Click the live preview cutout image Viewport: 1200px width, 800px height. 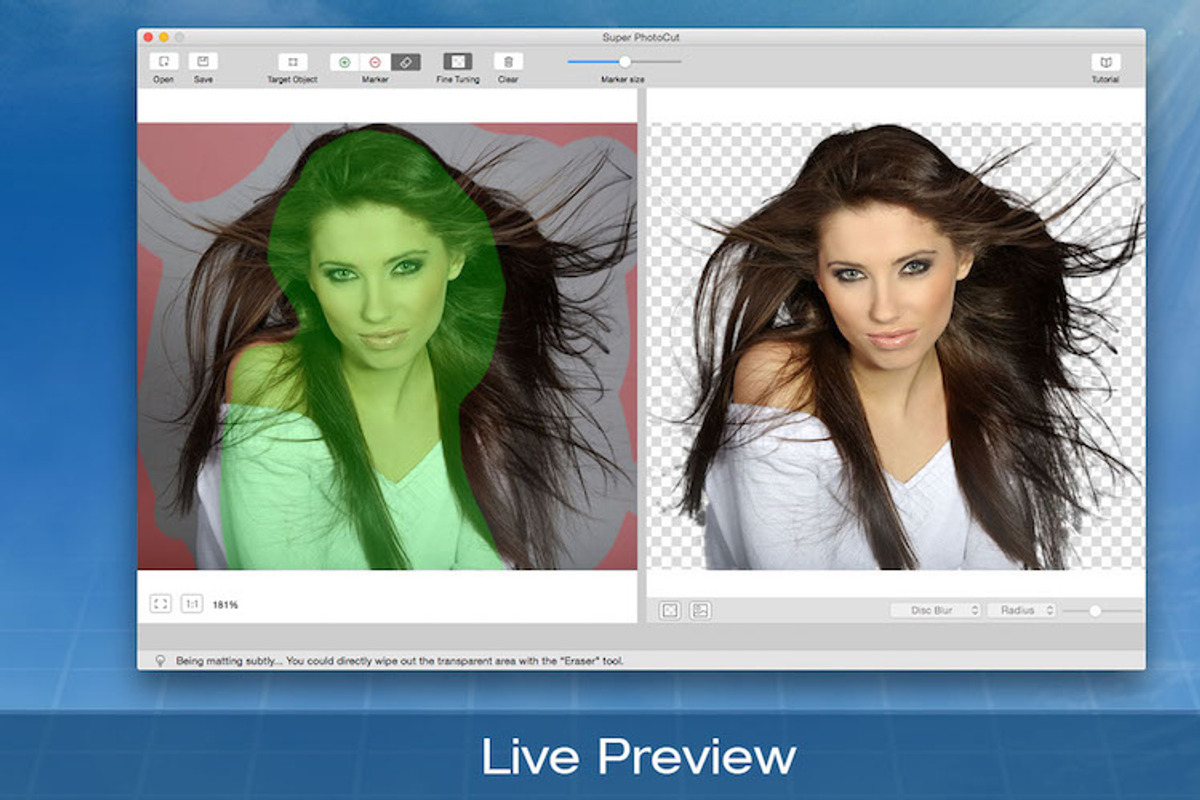click(x=895, y=346)
